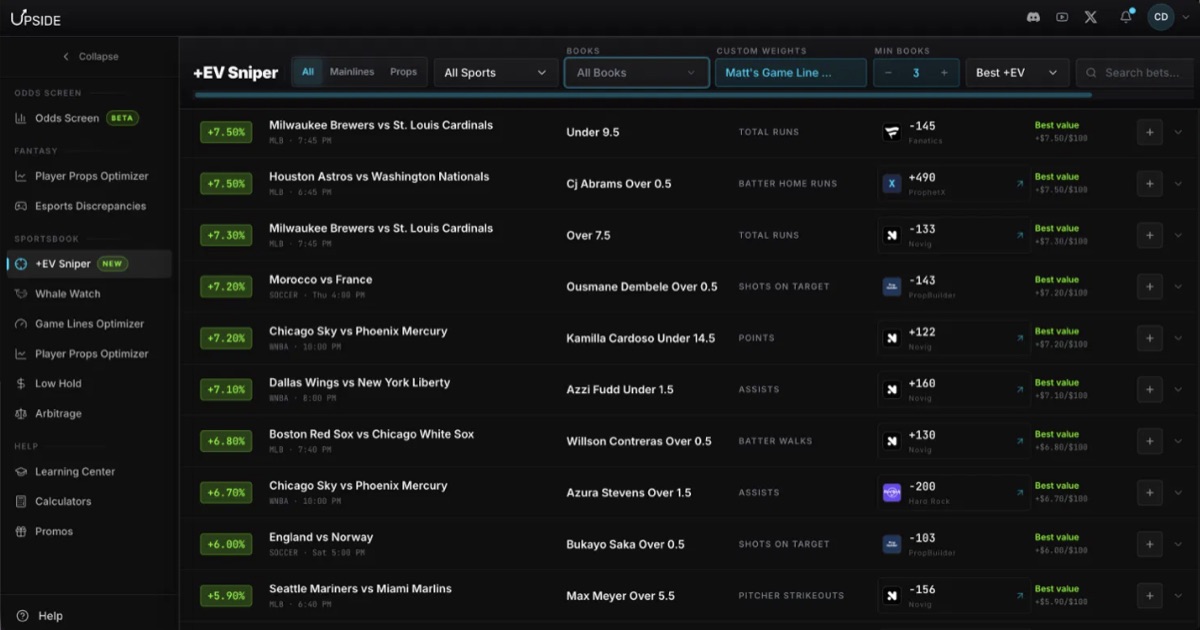This screenshot has height=630, width=1200.
Task: Add Bukayo Saka shots bet
Action: pyautogui.click(x=1150, y=544)
